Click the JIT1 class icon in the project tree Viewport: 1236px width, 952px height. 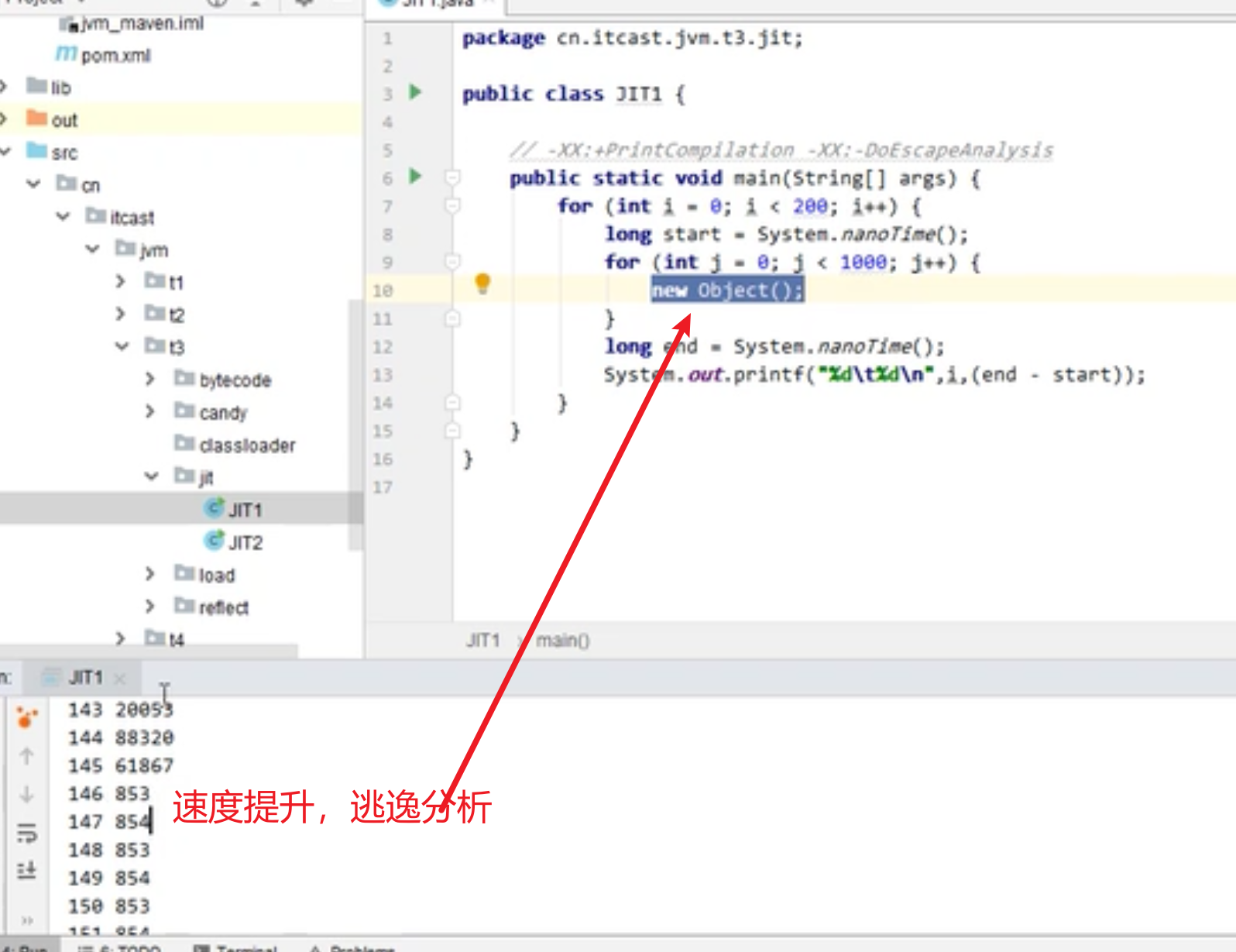(214, 507)
